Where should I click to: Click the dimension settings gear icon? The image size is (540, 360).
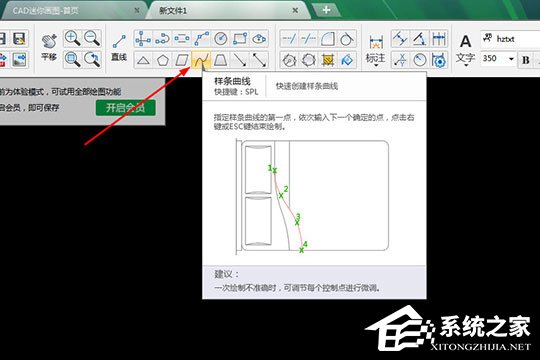(439, 60)
